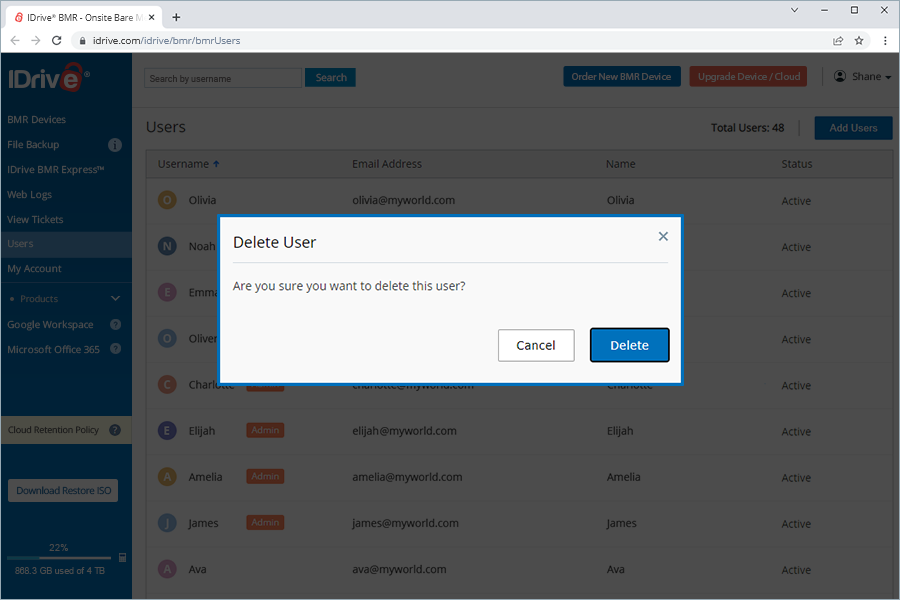The width and height of the screenshot is (900, 600).
Task: Open the tab search dropdown arrow
Action: [794, 10]
